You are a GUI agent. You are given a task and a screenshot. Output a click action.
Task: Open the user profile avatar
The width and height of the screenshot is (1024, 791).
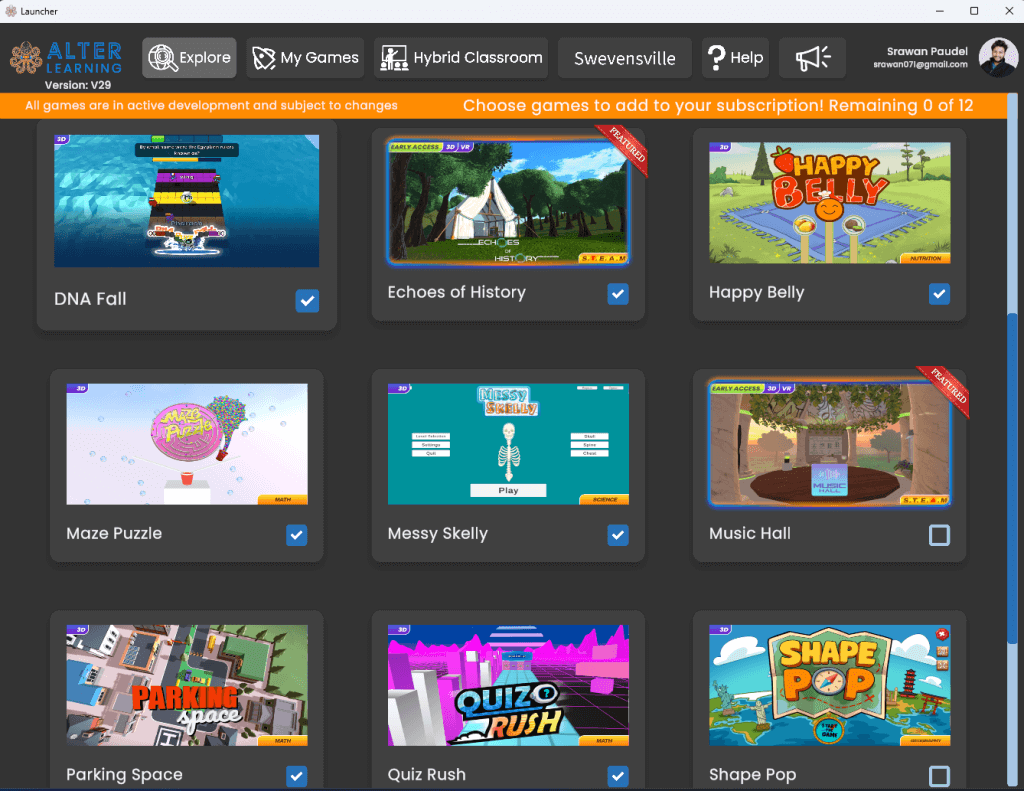pos(998,58)
